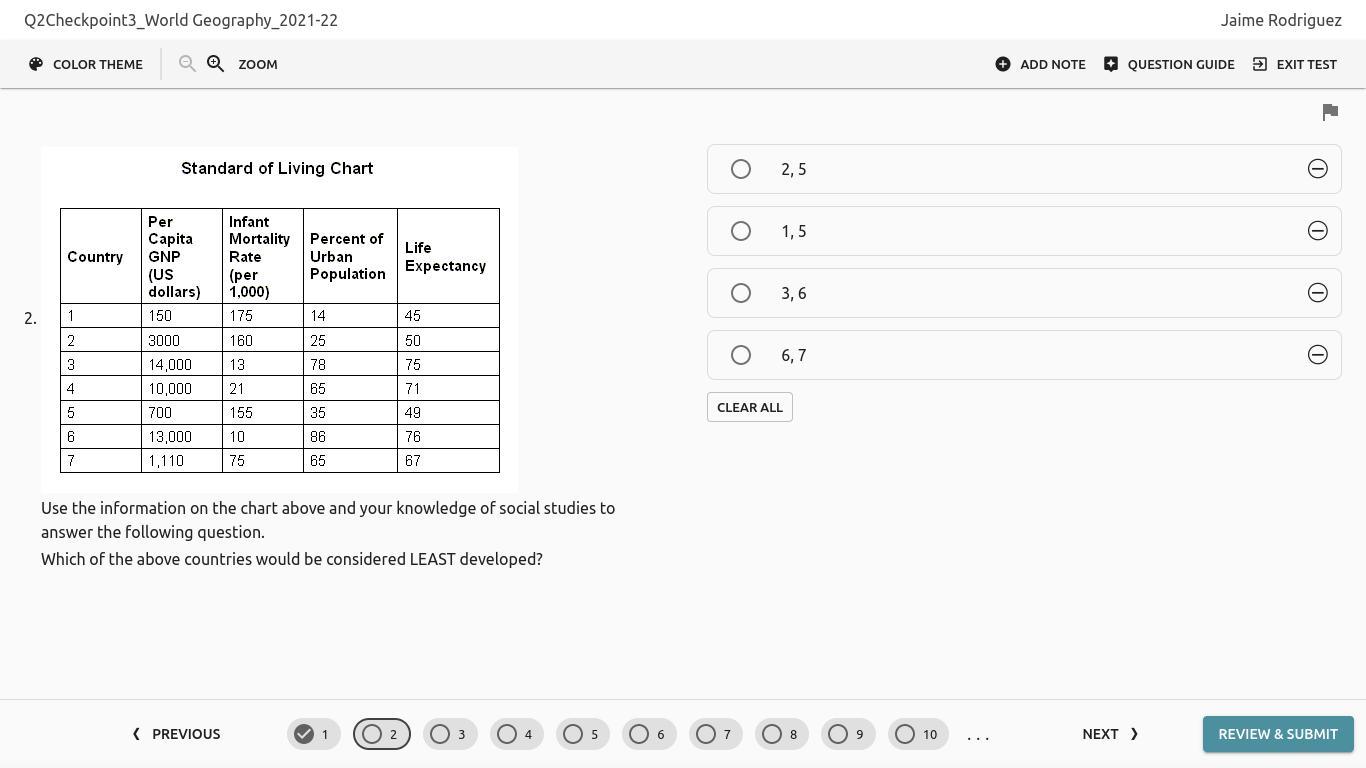Open the Question Guide icon
The height and width of the screenshot is (768, 1366).
pyautogui.click(x=1111, y=64)
